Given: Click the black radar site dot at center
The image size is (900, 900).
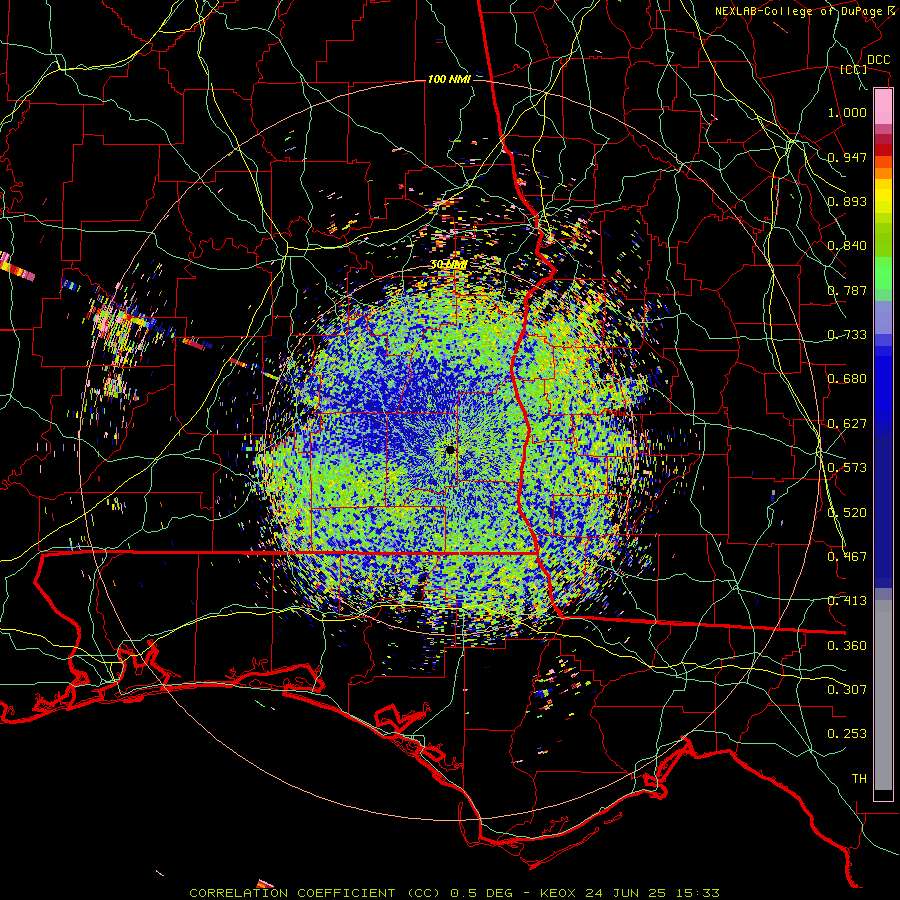Looking at the screenshot, I should [450, 451].
